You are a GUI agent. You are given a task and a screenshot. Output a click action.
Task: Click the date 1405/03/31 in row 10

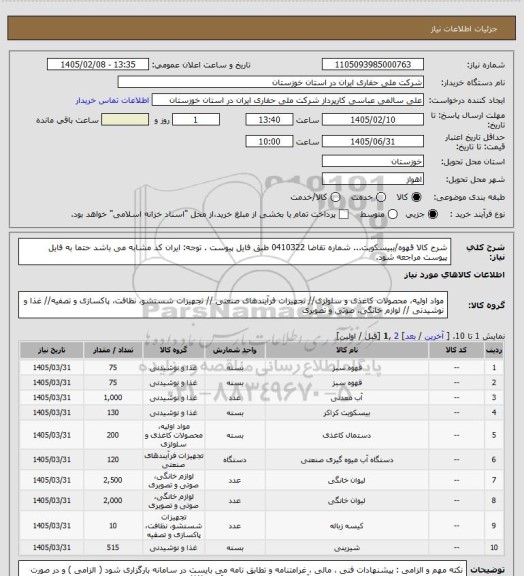[x=51, y=548]
